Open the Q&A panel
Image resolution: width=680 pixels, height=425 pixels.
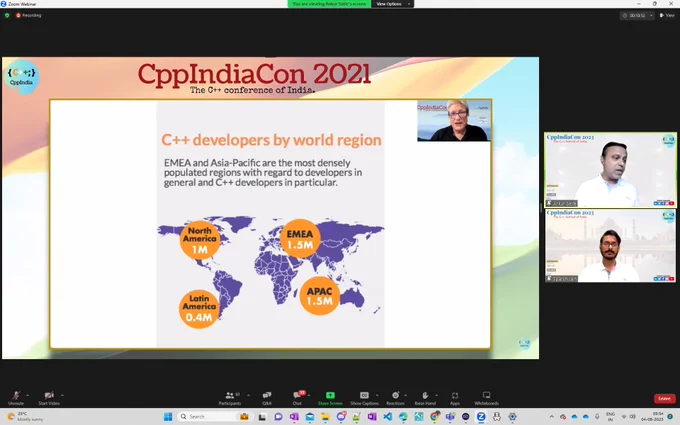coord(267,397)
